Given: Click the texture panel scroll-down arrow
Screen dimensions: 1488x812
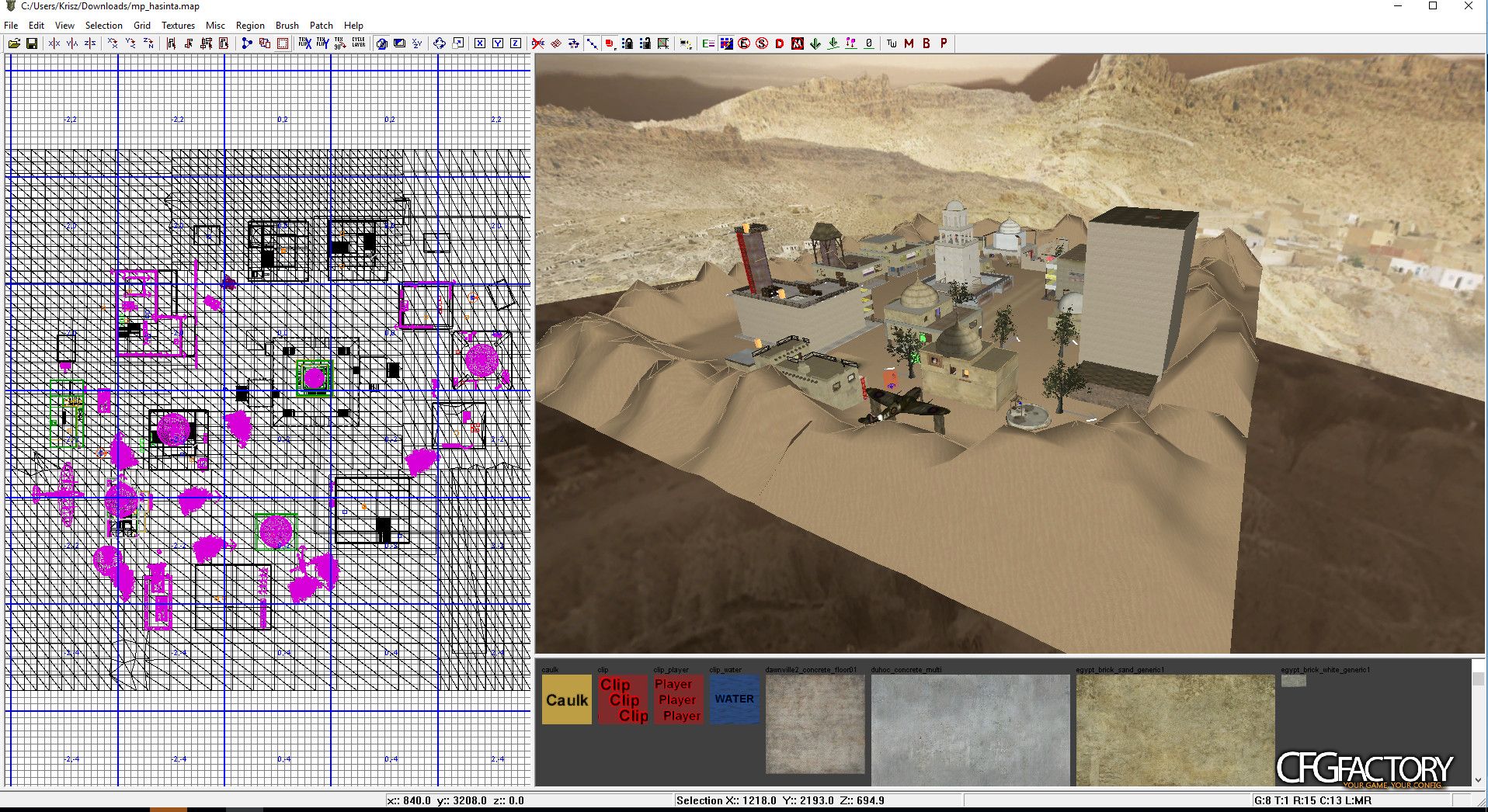Looking at the screenshot, I should (1478, 779).
